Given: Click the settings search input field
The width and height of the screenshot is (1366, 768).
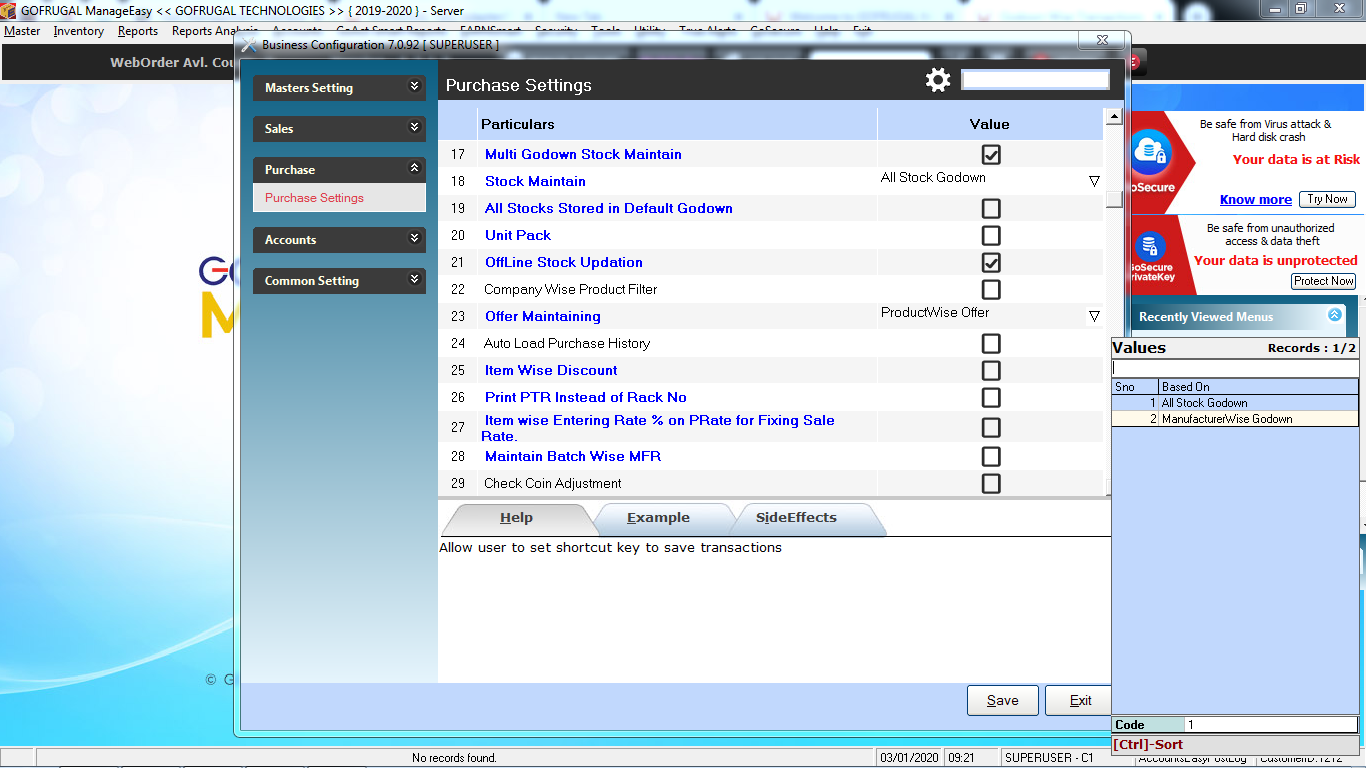Looking at the screenshot, I should click(1035, 80).
